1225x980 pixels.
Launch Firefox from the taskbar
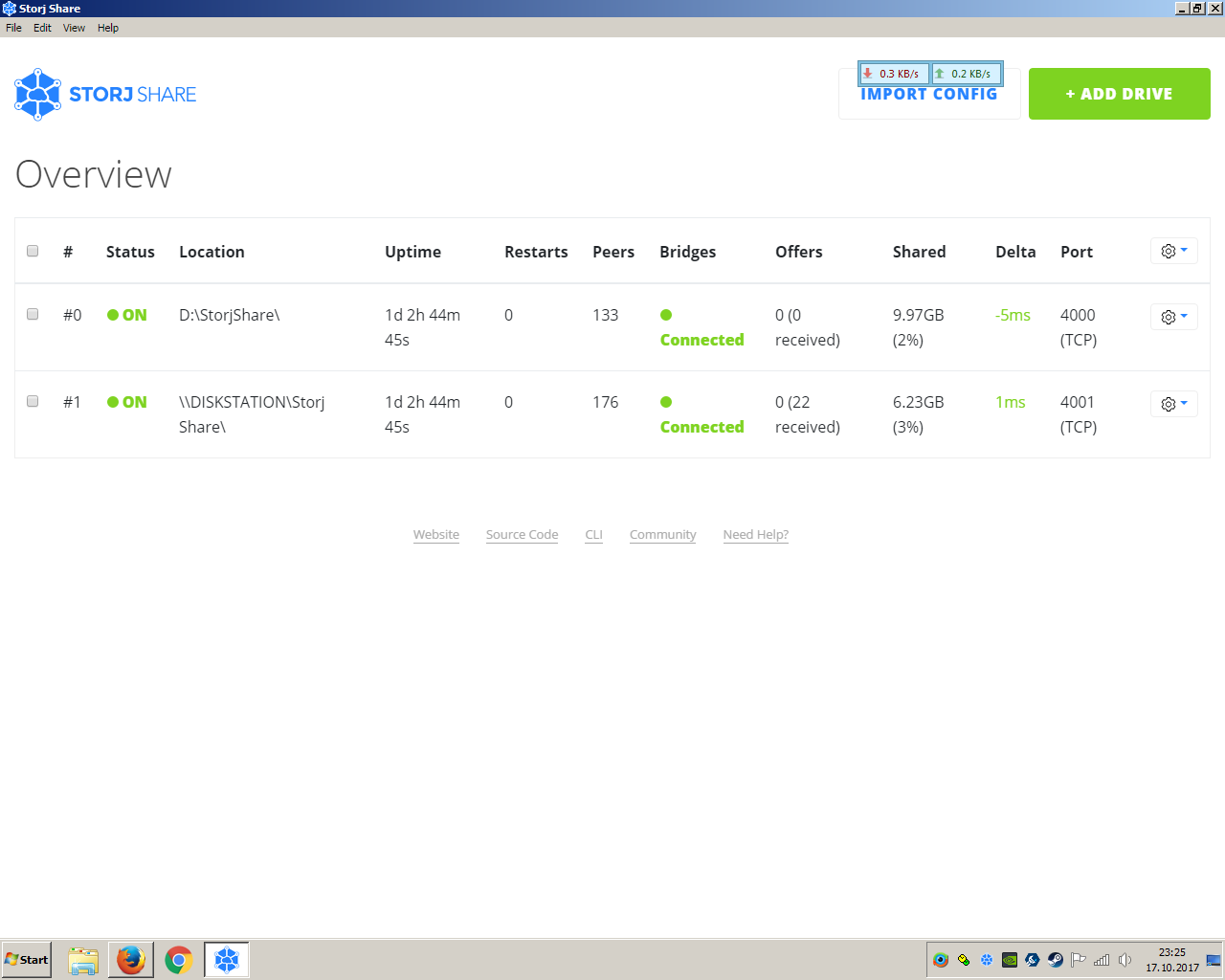point(131,960)
